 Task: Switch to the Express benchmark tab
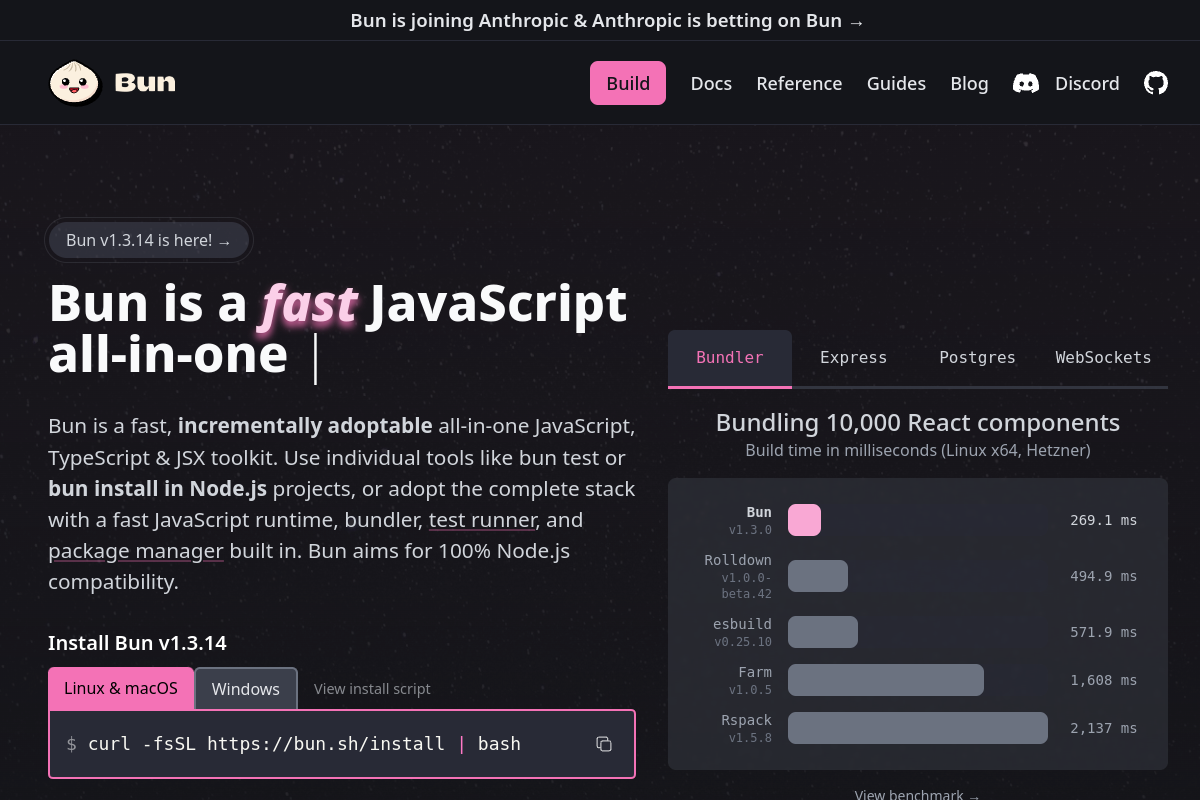click(853, 358)
